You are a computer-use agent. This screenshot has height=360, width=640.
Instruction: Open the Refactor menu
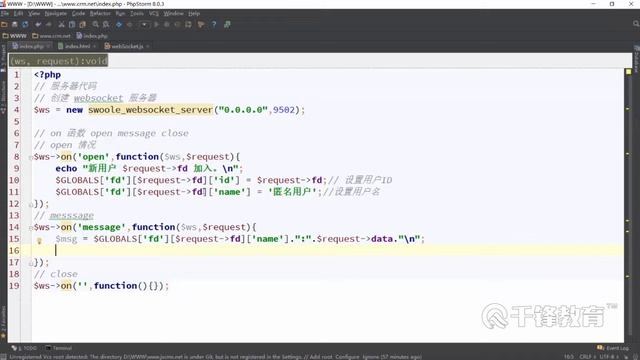point(100,13)
